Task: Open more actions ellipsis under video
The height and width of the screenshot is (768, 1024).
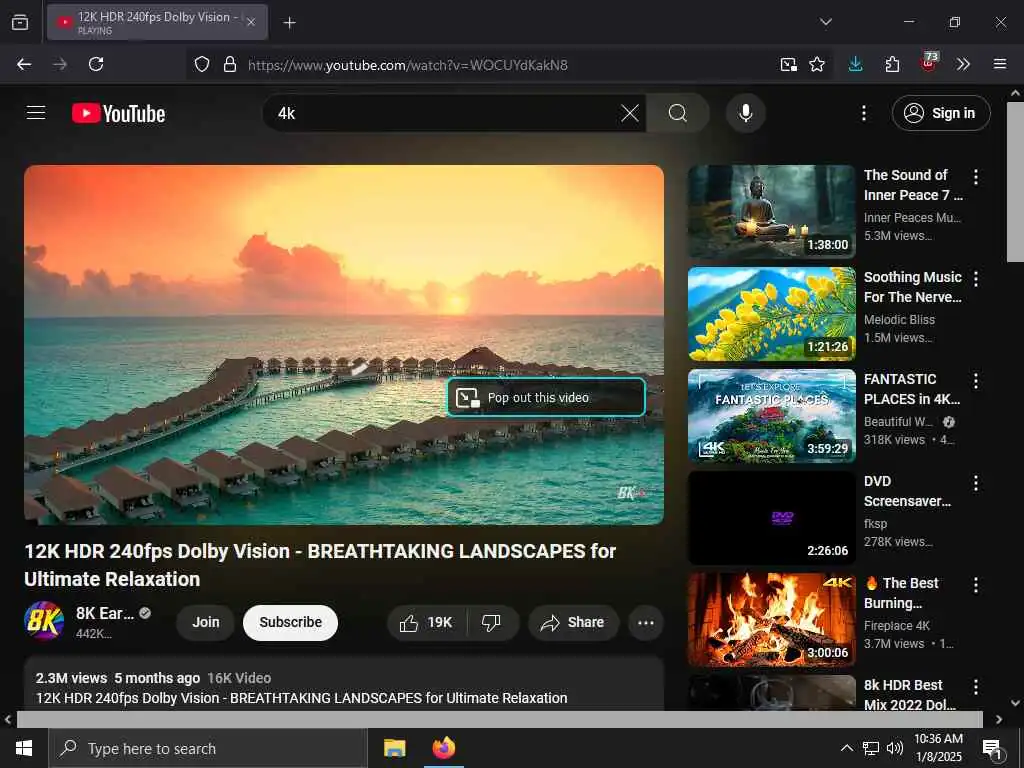Action: point(645,622)
